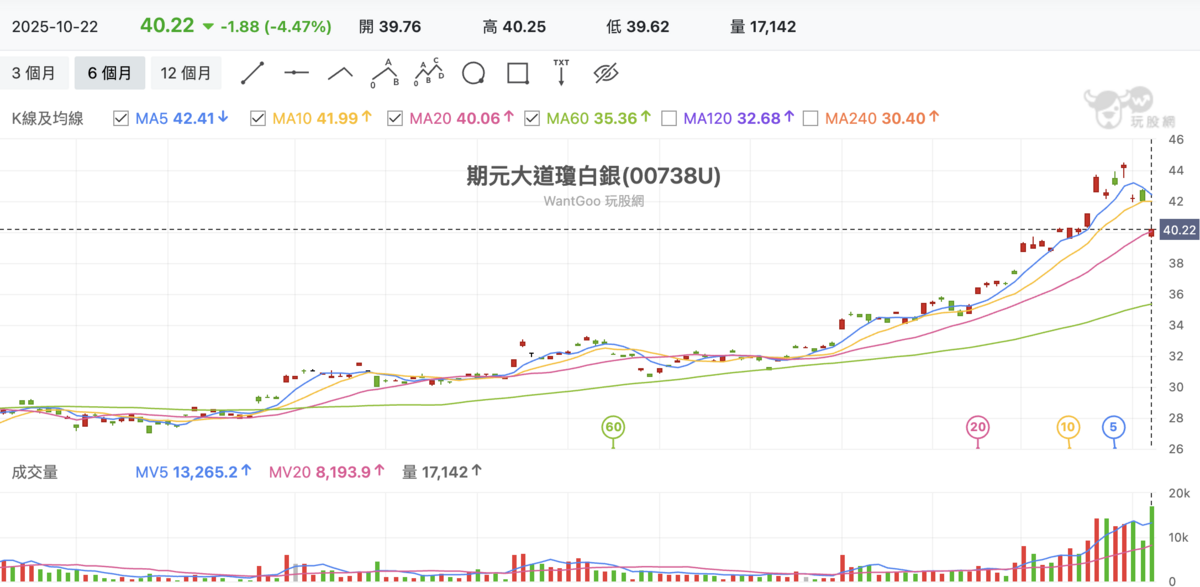1200x587 pixels.
Task: Click the green 60 moving average marker
Action: pyautogui.click(x=613, y=427)
